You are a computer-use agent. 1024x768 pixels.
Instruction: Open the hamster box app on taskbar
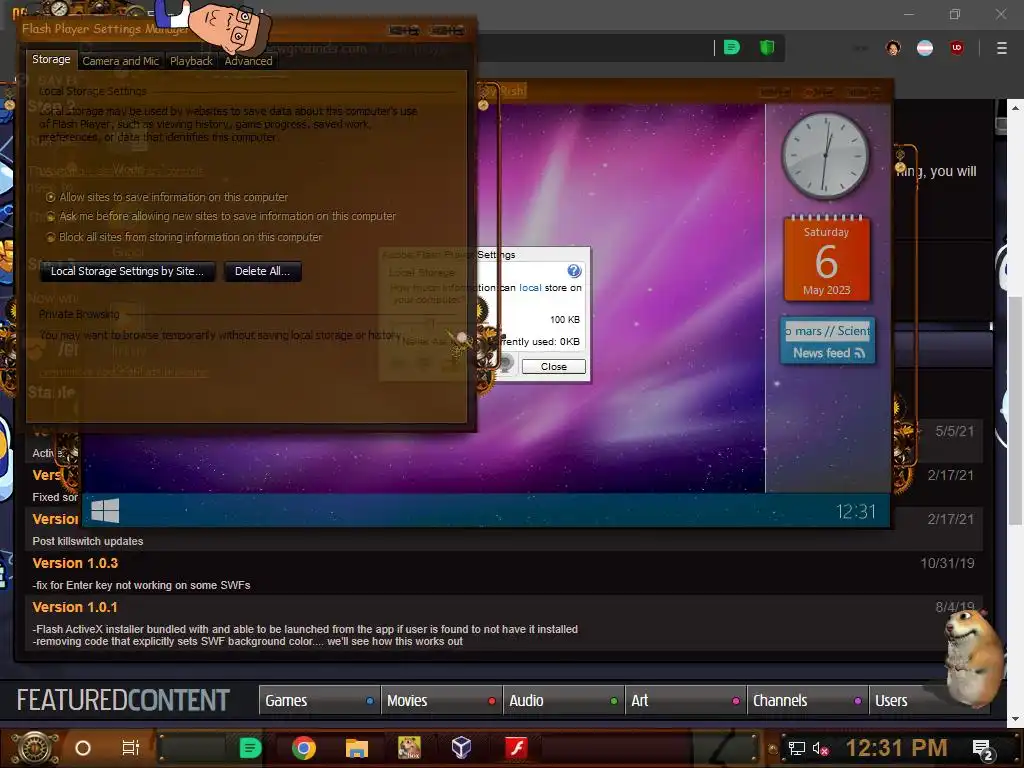click(409, 748)
